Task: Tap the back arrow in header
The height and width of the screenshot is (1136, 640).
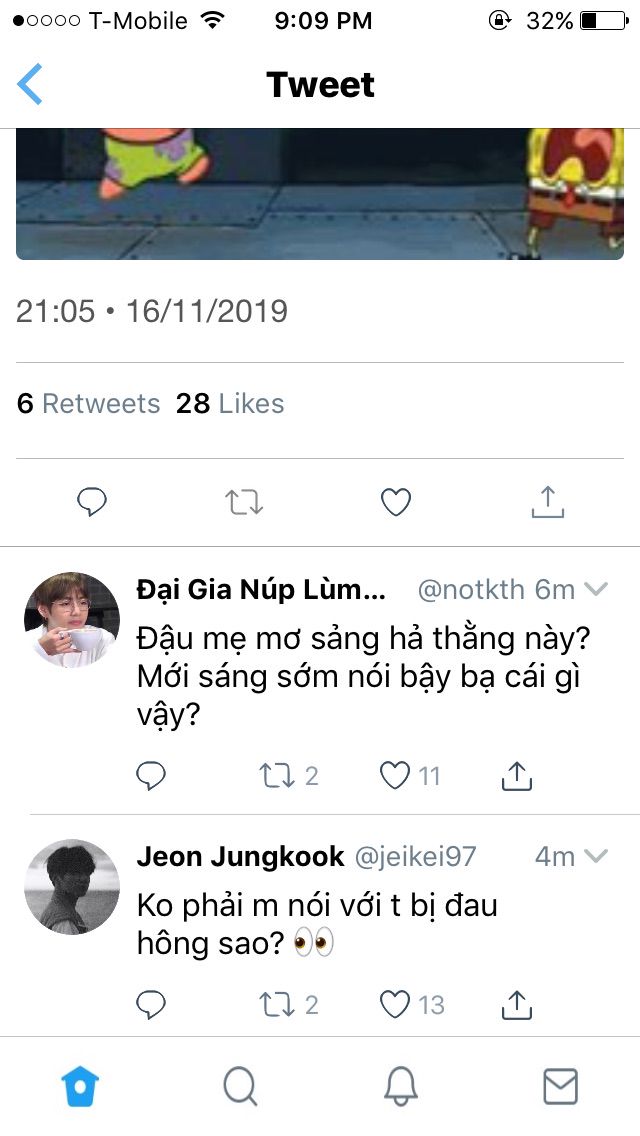Action: tap(30, 84)
